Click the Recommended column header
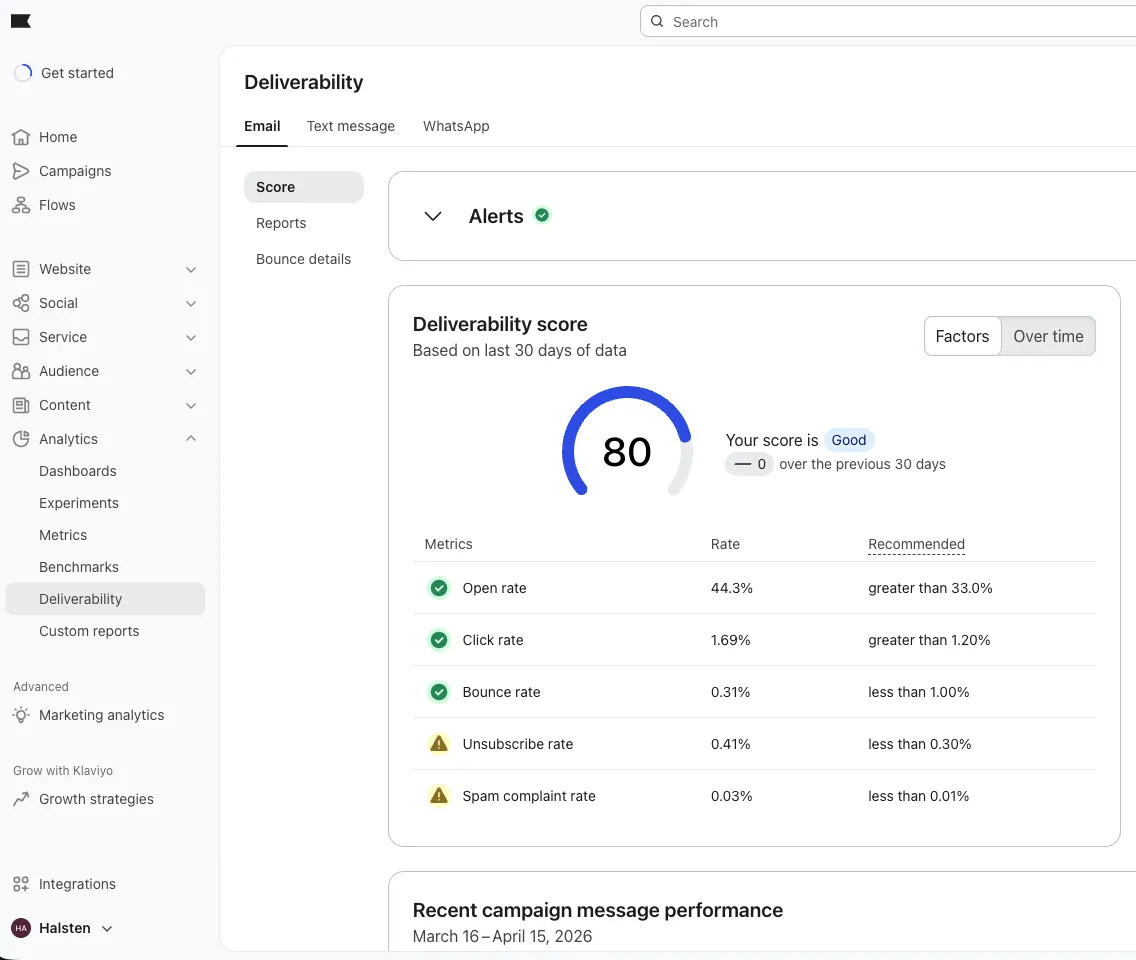Viewport: 1136px width, 960px height. tap(916, 544)
